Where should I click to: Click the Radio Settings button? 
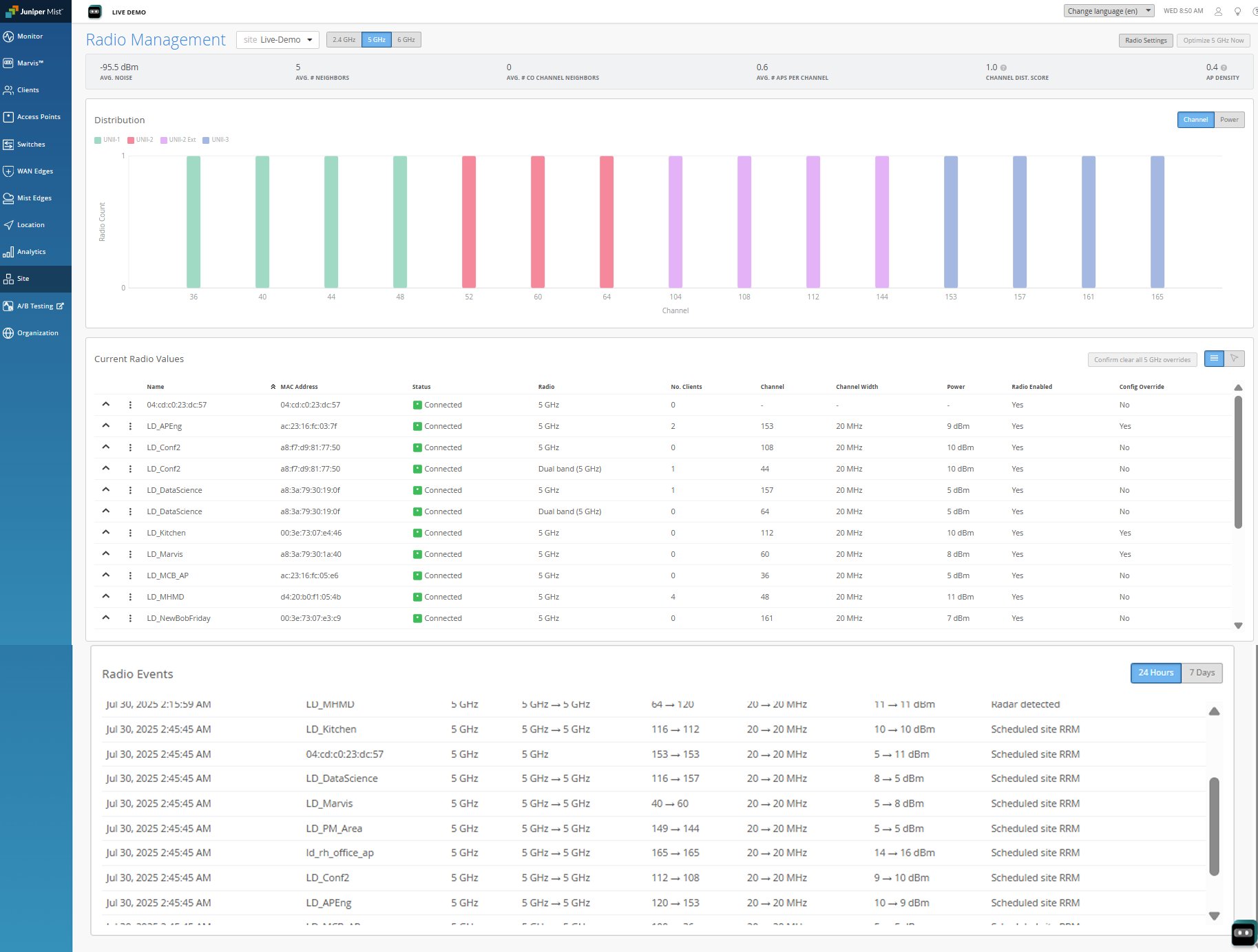1145,41
